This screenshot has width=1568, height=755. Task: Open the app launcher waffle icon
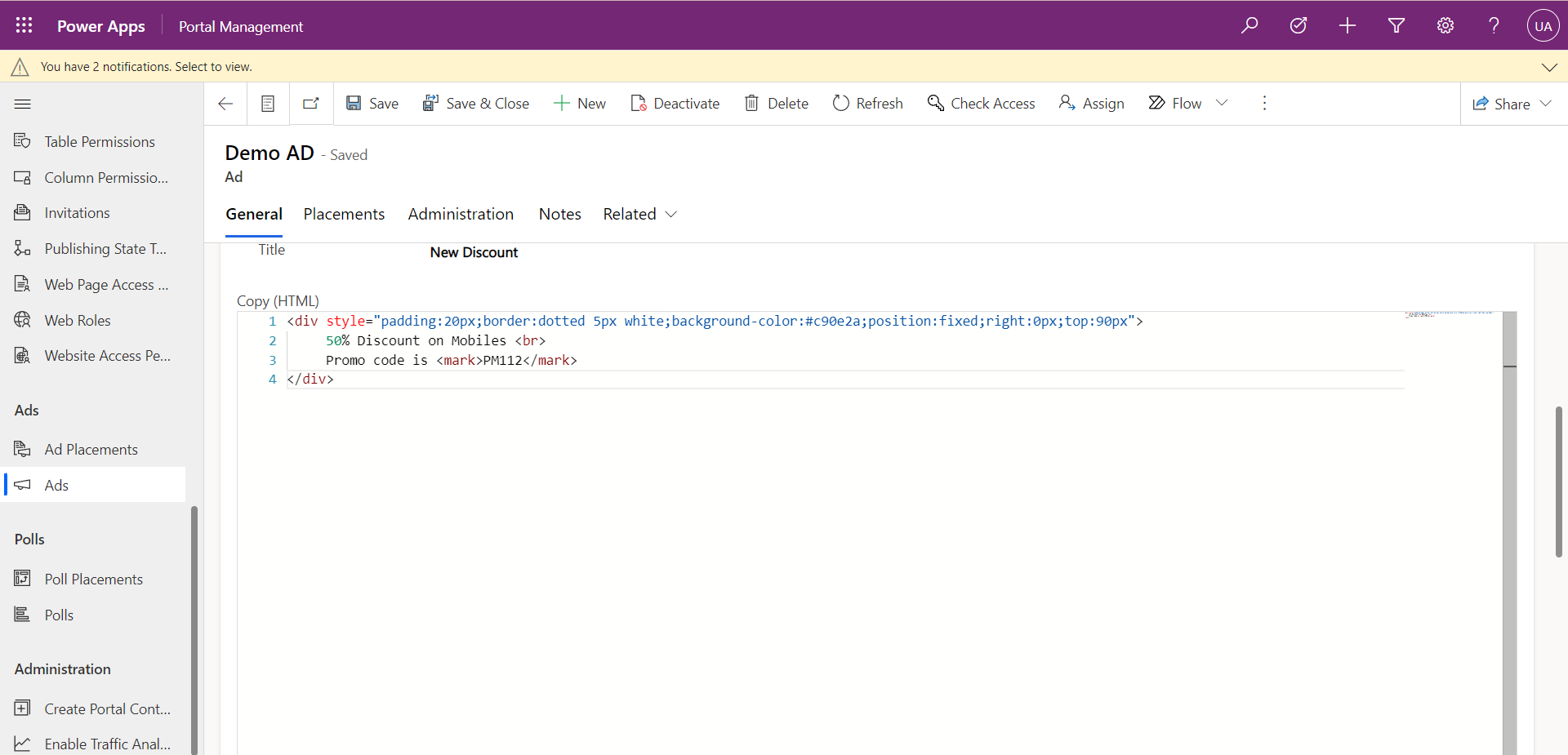pos(24,25)
